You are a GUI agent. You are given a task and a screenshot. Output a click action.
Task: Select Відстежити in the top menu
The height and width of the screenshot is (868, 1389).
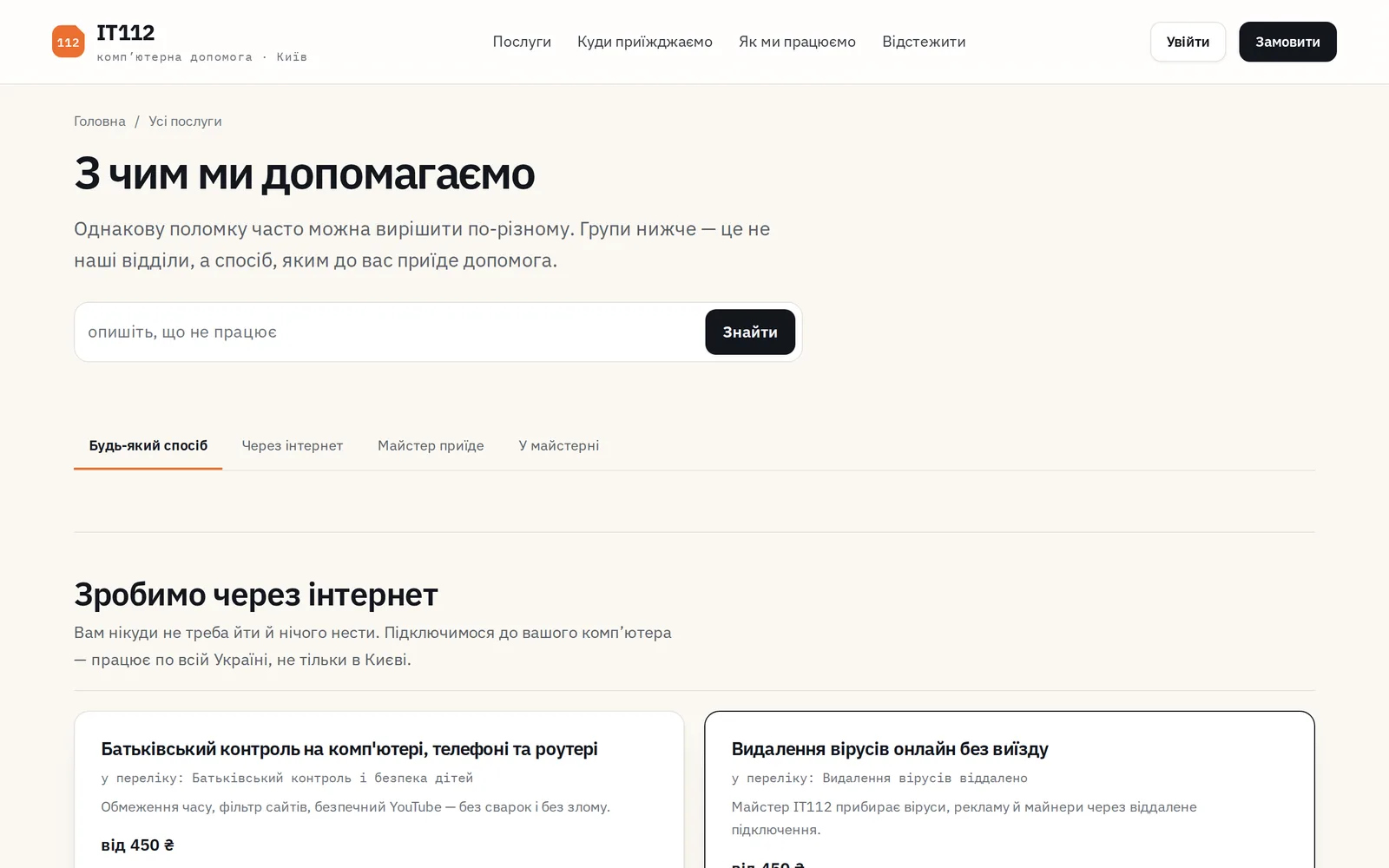coord(924,42)
